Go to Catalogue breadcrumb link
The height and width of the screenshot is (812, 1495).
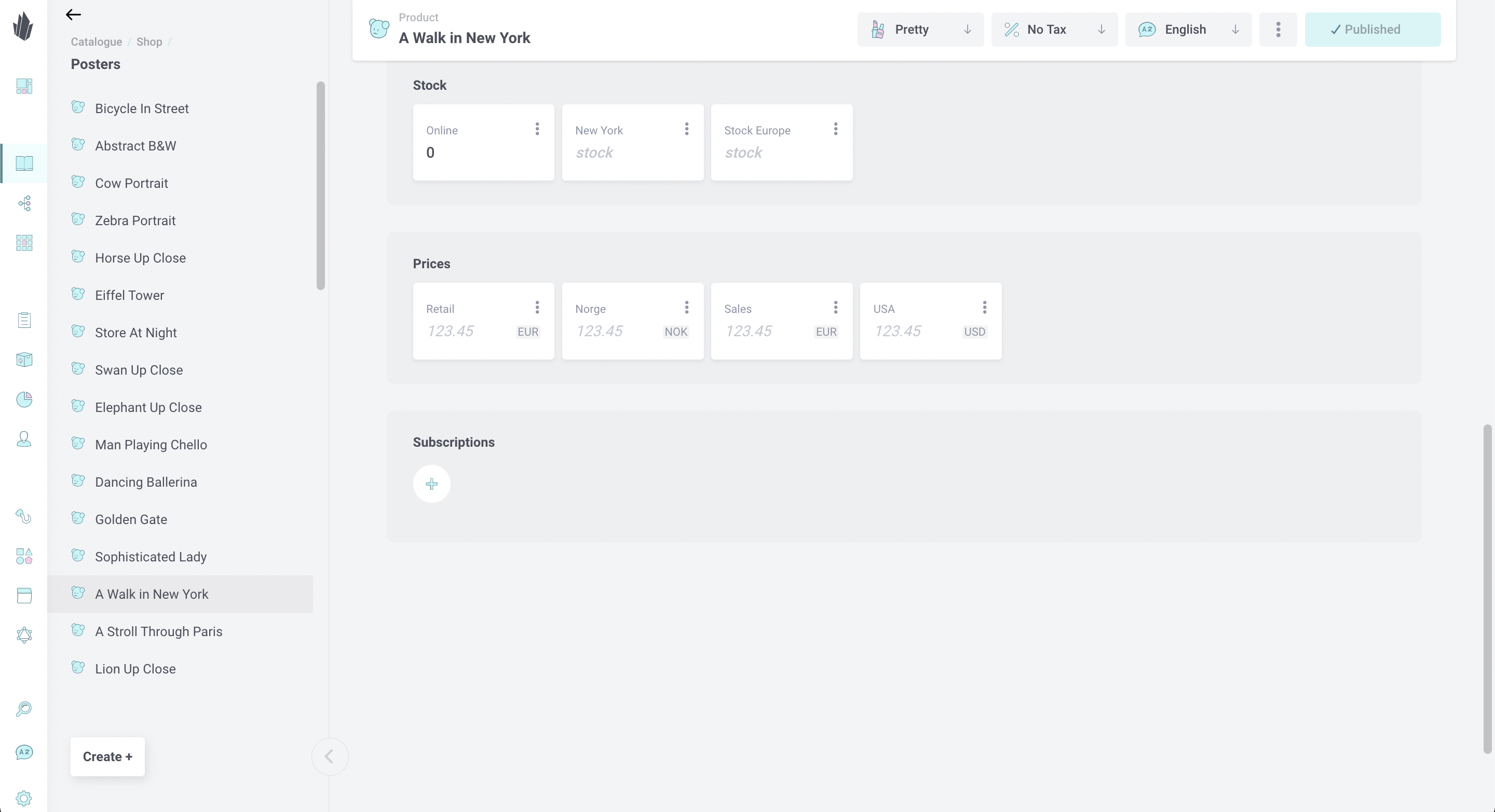click(x=97, y=42)
